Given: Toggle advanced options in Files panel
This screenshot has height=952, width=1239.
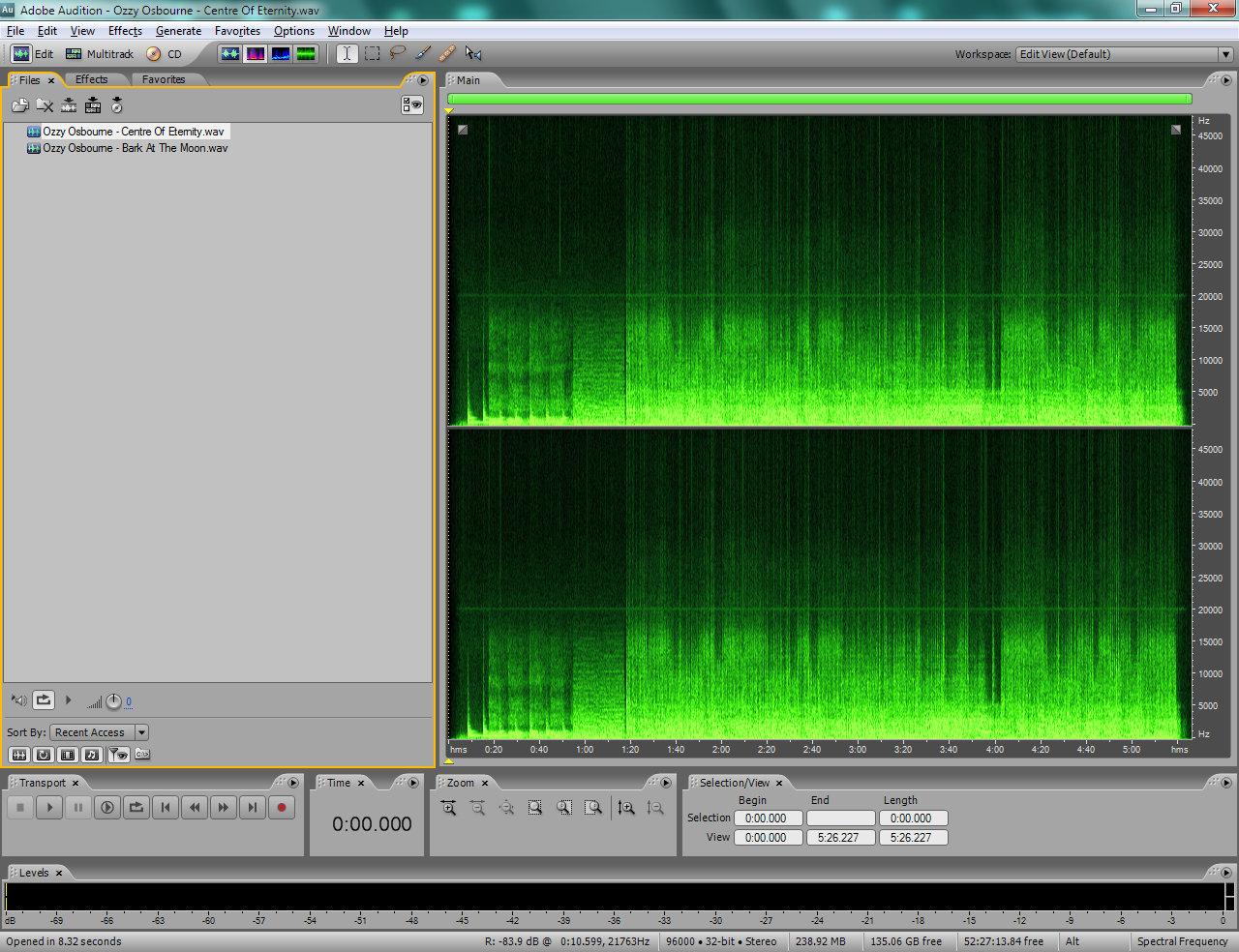Looking at the screenshot, I should pyautogui.click(x=412, y=104).
